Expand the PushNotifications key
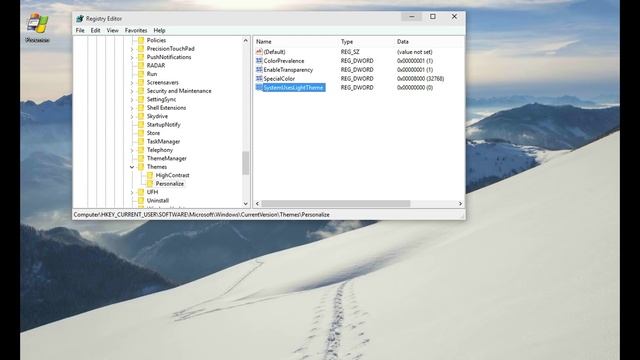The image size is (640, 360). 132,57
